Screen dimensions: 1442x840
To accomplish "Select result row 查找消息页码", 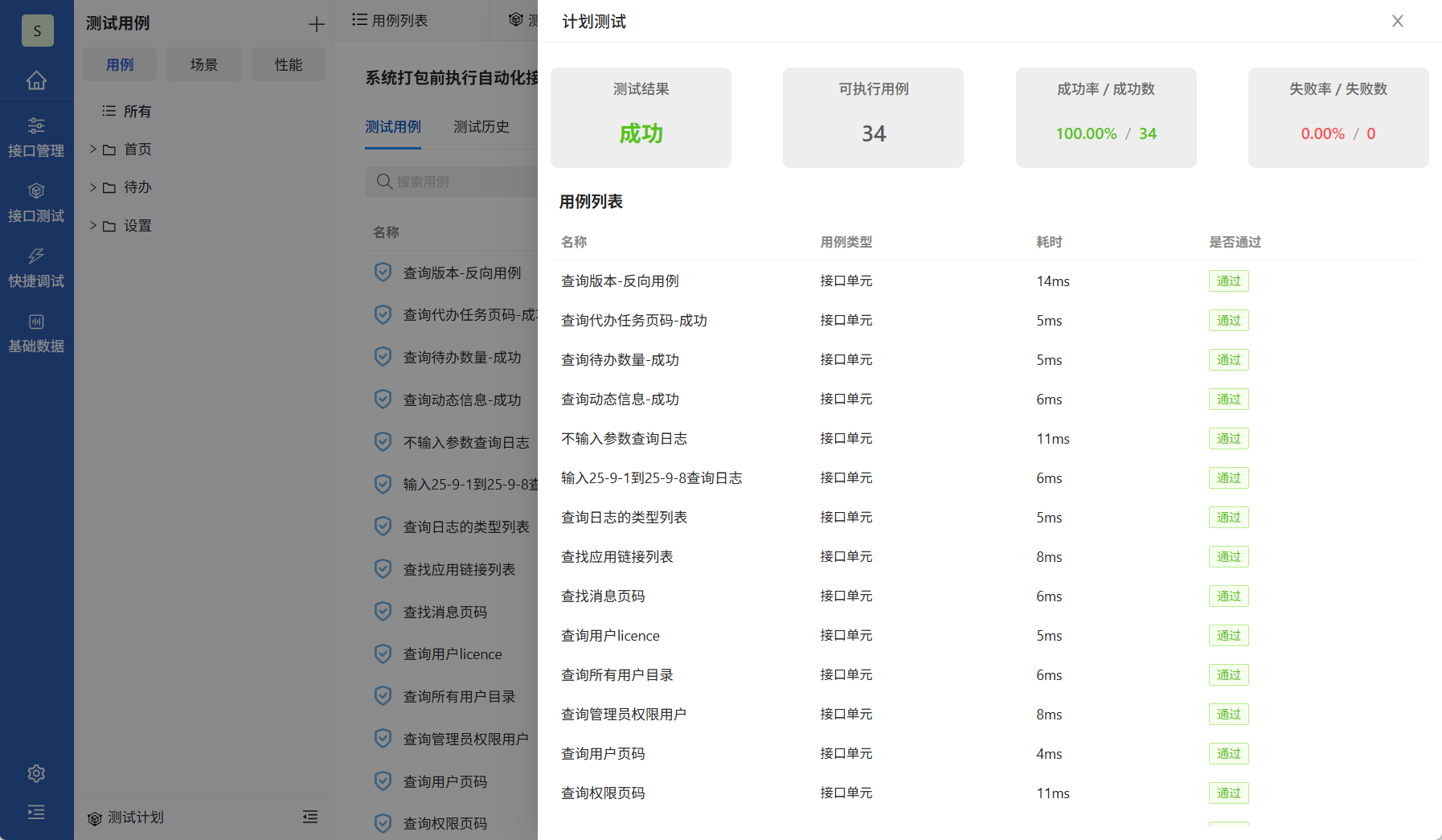I will [x=985, y=596].
